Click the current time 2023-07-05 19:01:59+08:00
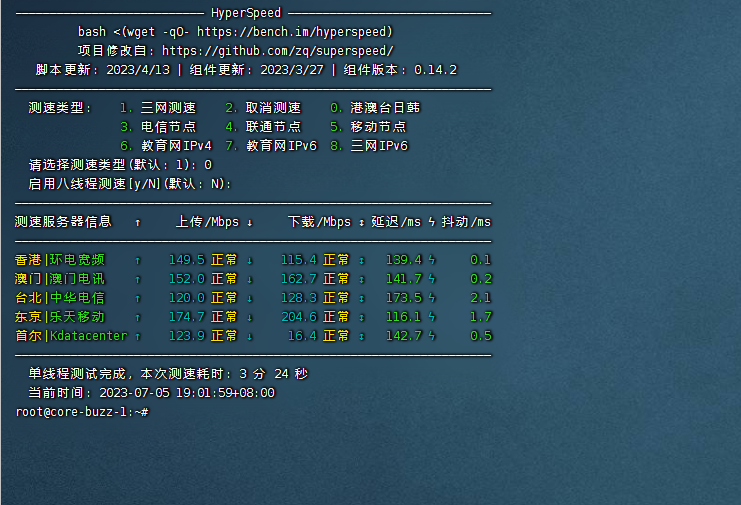Image resolution: width=741 pixels, height=505 pixels. pyautogui.click(x=187, y=393)
